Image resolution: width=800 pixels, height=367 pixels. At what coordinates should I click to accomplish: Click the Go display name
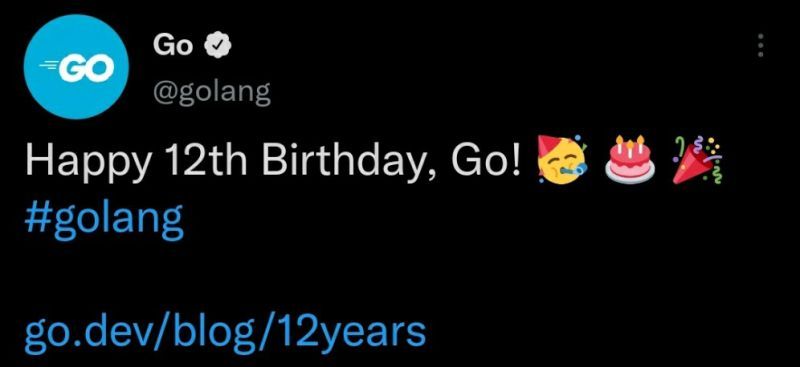(173, 46)
